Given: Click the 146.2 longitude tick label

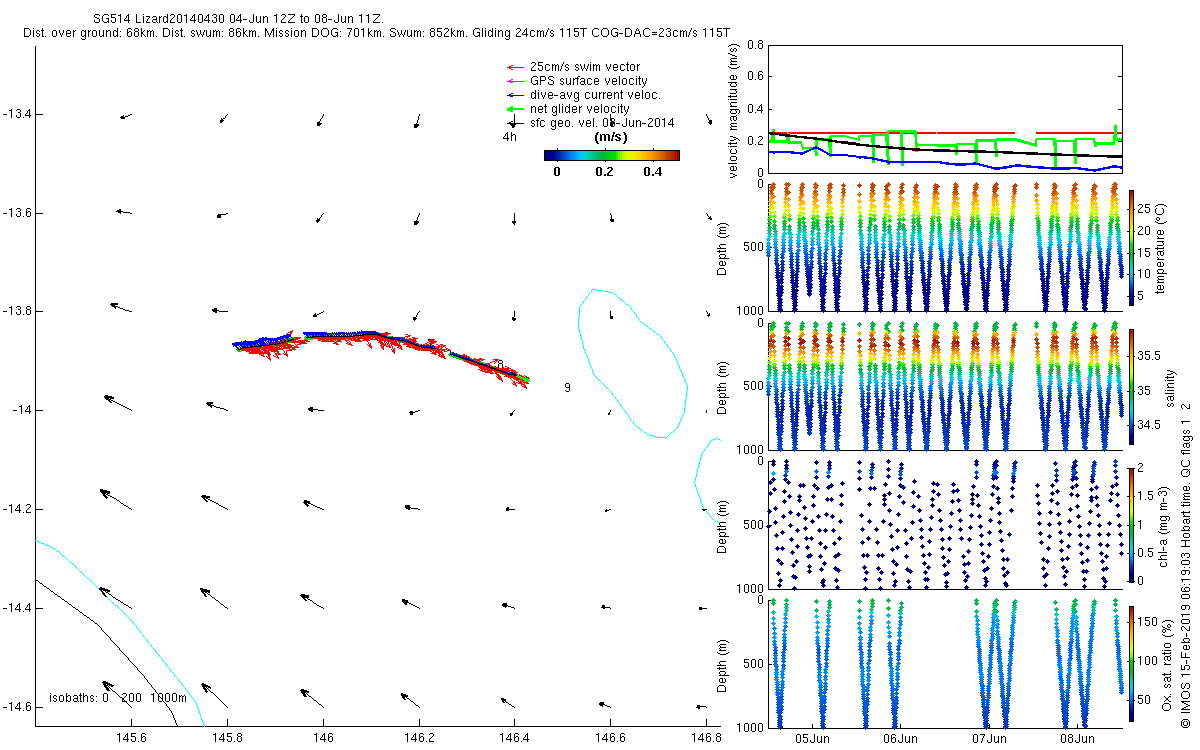Looking at the screenshot, I should (x=419, y=738).
